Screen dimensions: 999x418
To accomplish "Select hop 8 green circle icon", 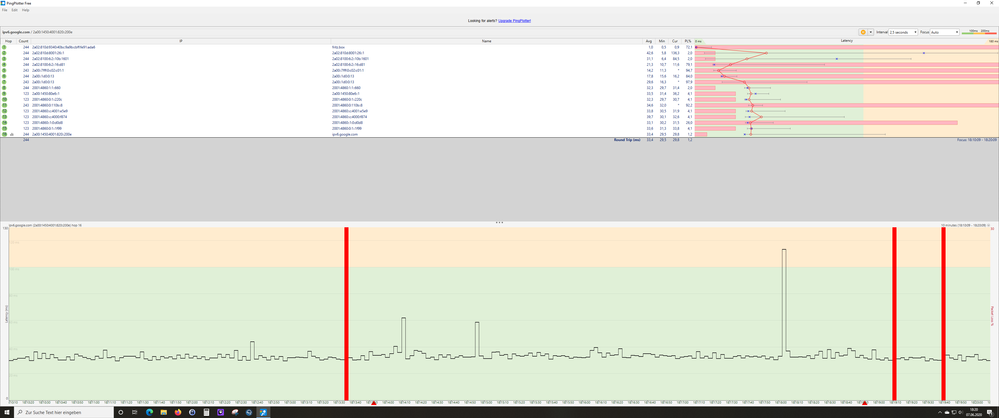I will 4,88.
